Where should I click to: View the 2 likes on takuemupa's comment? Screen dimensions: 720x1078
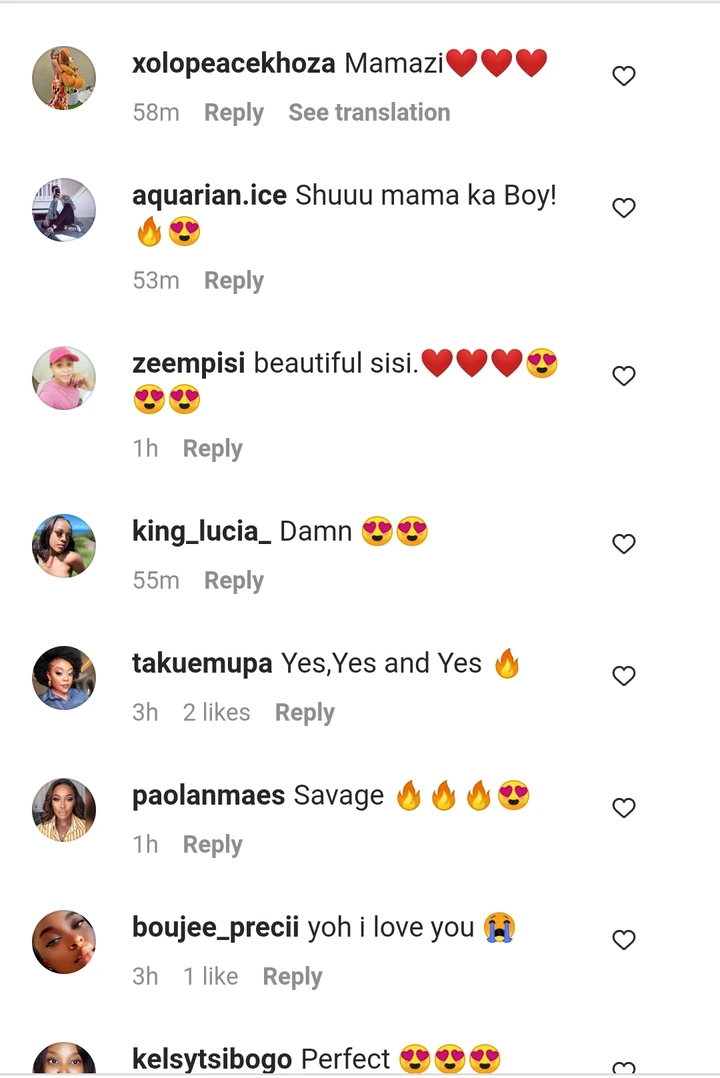[x=216, y=713]
